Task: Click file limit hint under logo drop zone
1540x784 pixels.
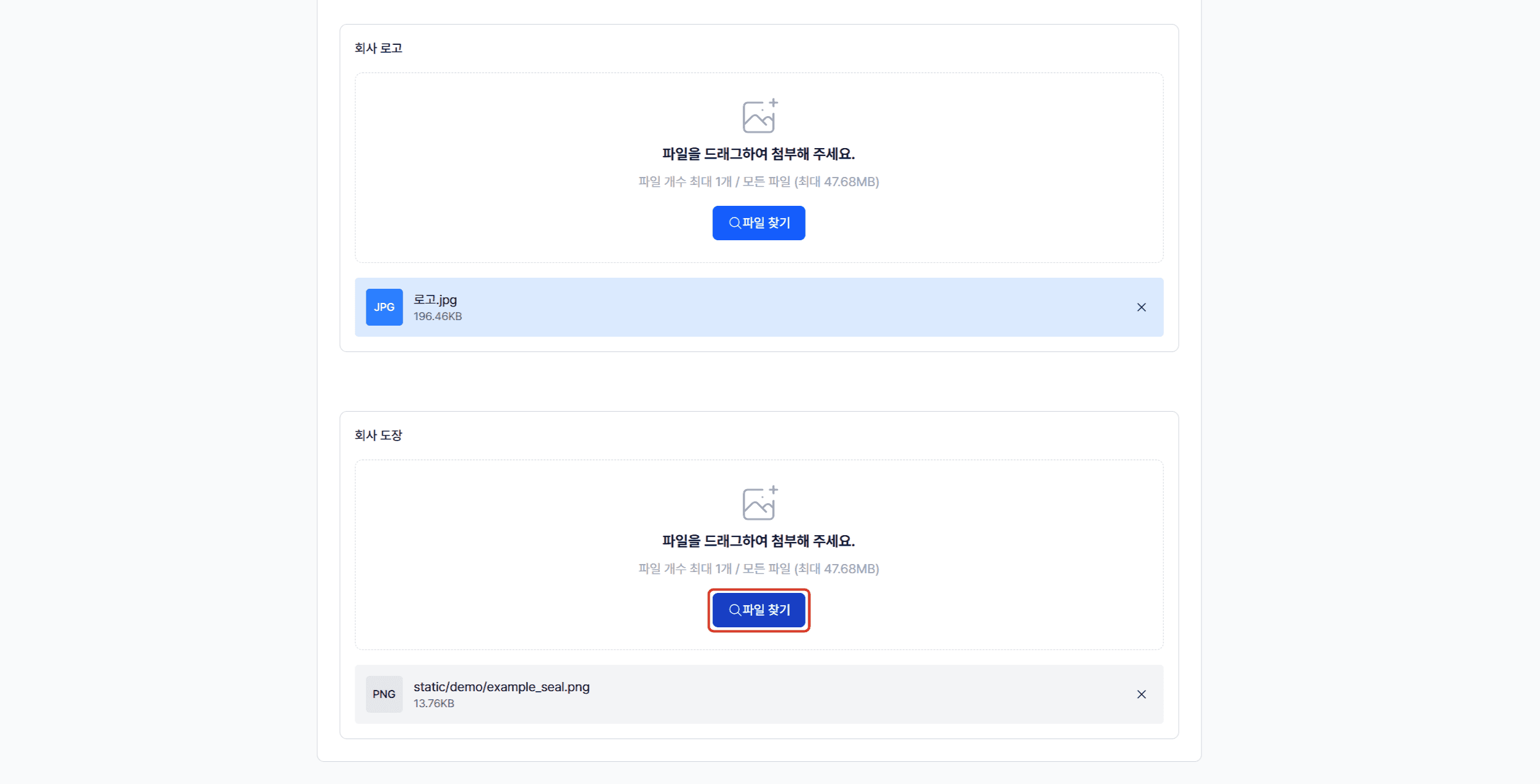Action: coord(758,182)
